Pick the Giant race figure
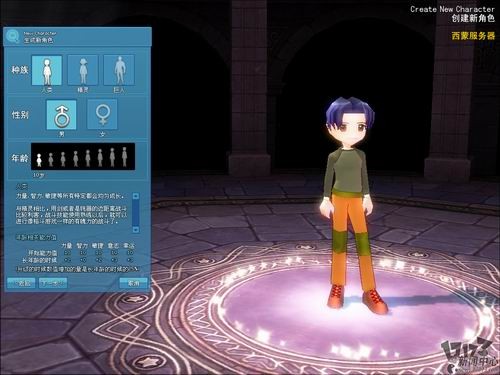The image size is (500, 375). 119,70
